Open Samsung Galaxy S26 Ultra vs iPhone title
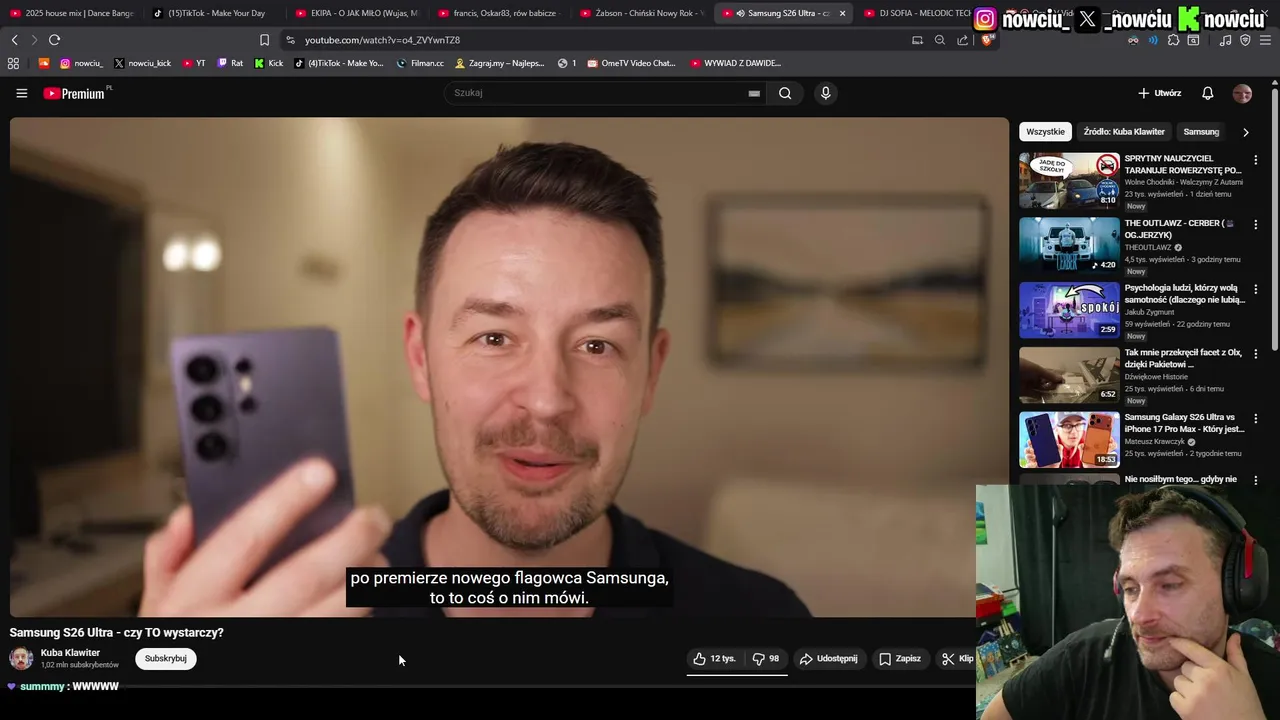The height and width of the screenshot is (720, 1280). click(1184, 423)
